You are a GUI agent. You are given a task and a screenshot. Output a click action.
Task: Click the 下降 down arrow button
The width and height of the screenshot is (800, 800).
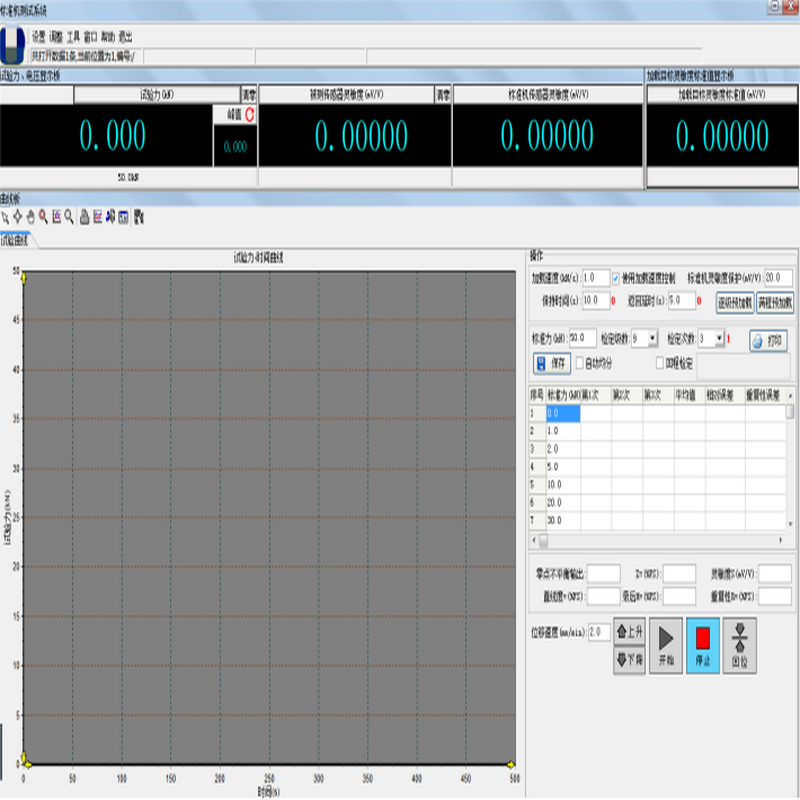tap(630, 660)
